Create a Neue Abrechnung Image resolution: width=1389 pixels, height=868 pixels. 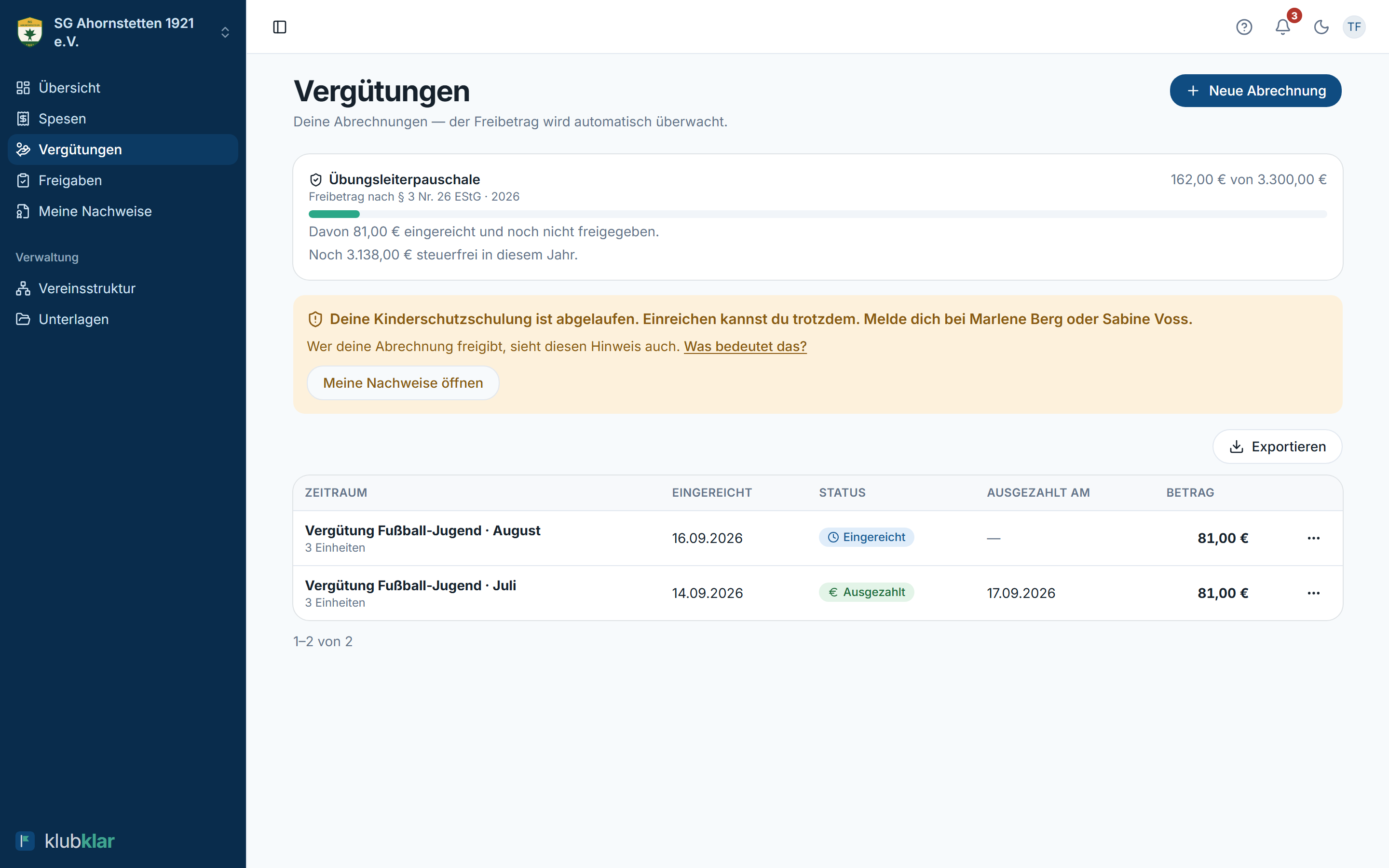point(1255,91)
